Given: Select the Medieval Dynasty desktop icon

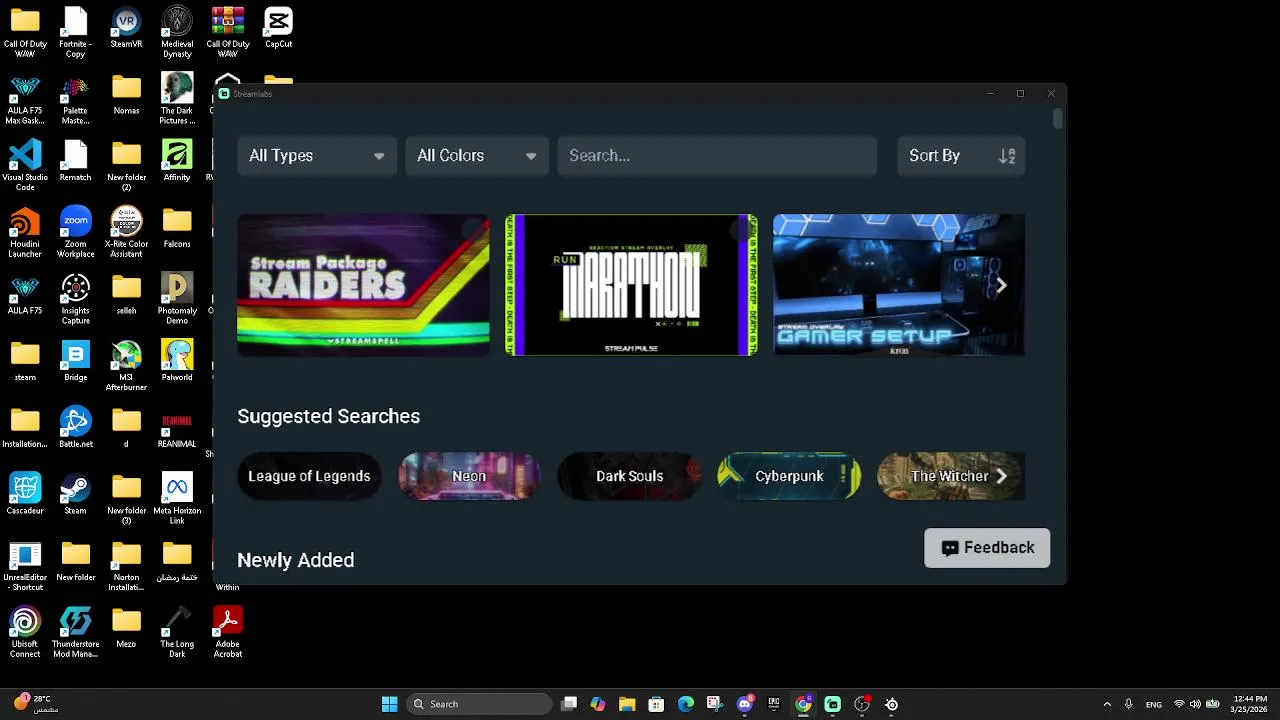Looking at the screenshot, I should click(177, 33).
